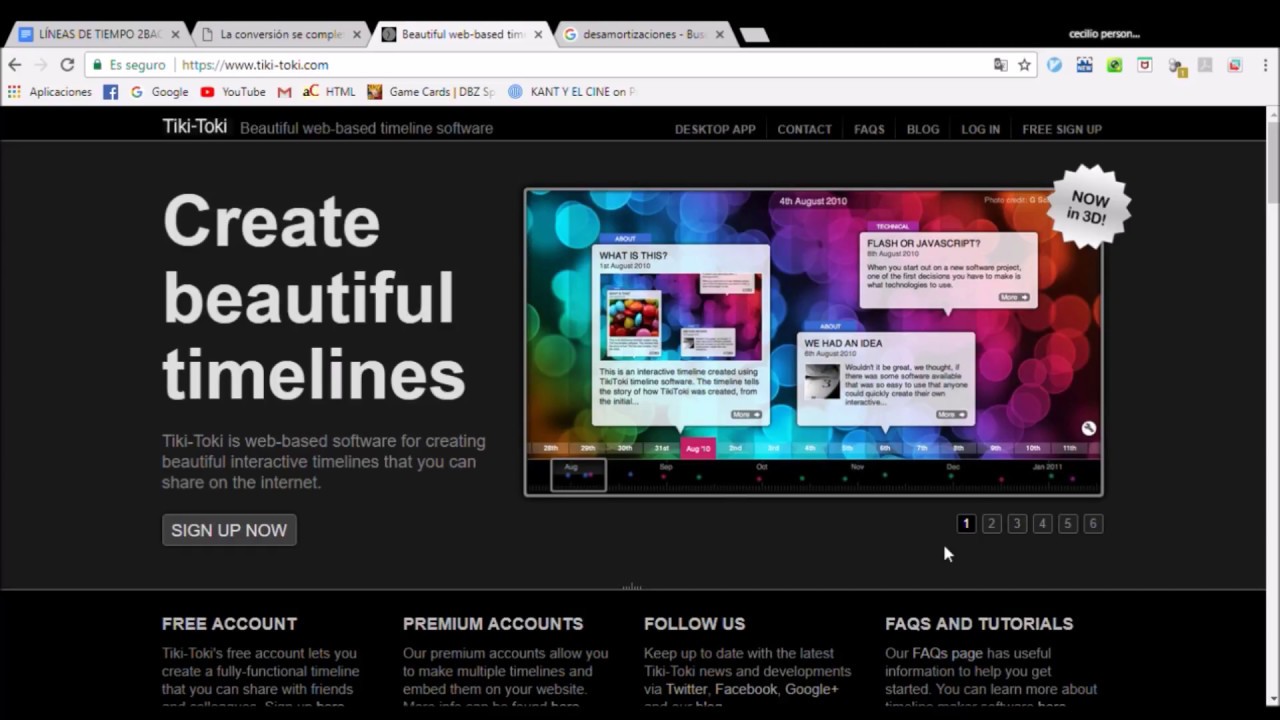
Task: Open the Game Cards | DBZ bookmark
Action: pyautogui.click(x=431, y=92)
